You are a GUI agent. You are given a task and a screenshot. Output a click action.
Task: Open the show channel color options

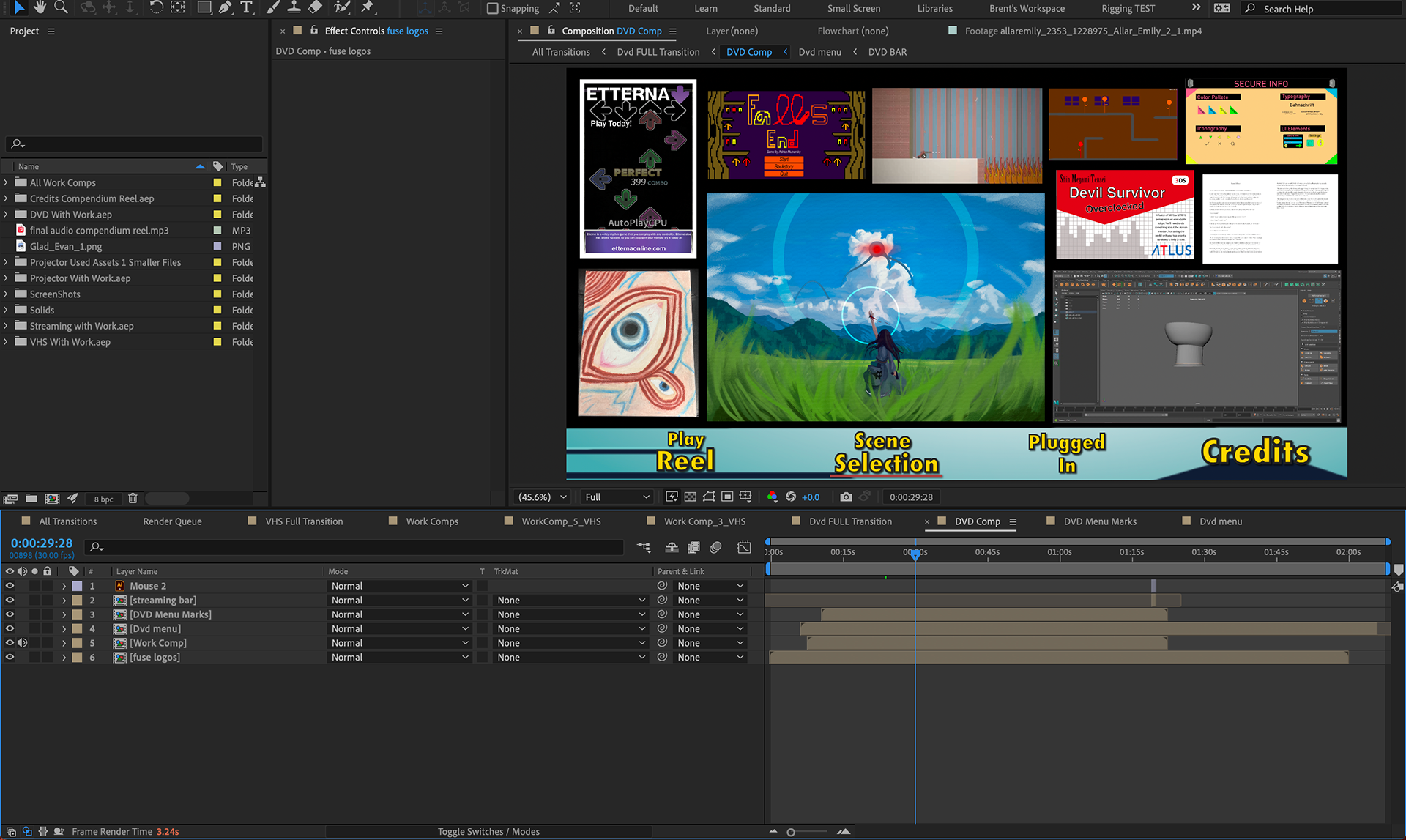click(x=772, y=497)
